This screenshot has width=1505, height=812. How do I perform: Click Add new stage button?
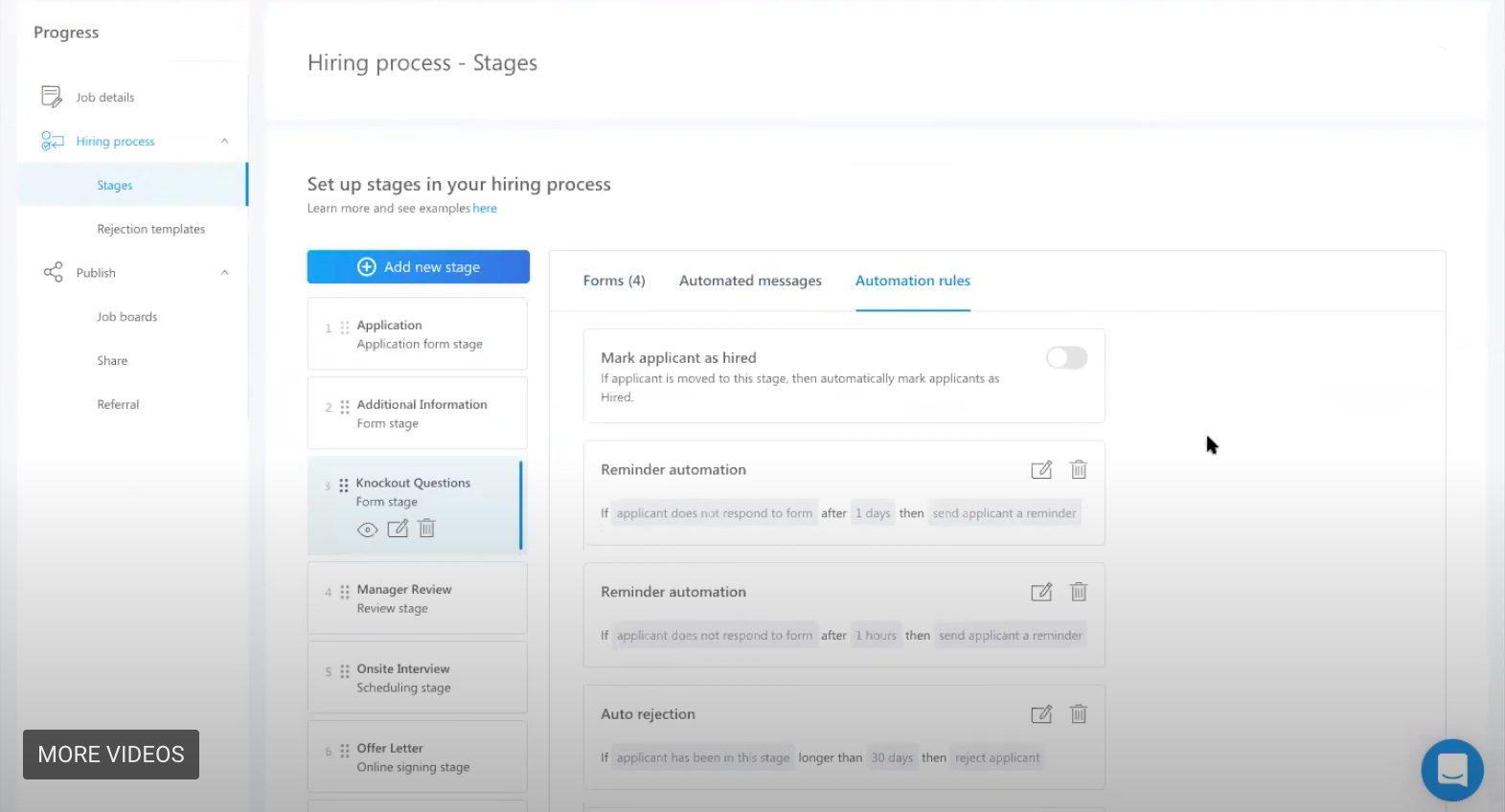tap(418, 267)
